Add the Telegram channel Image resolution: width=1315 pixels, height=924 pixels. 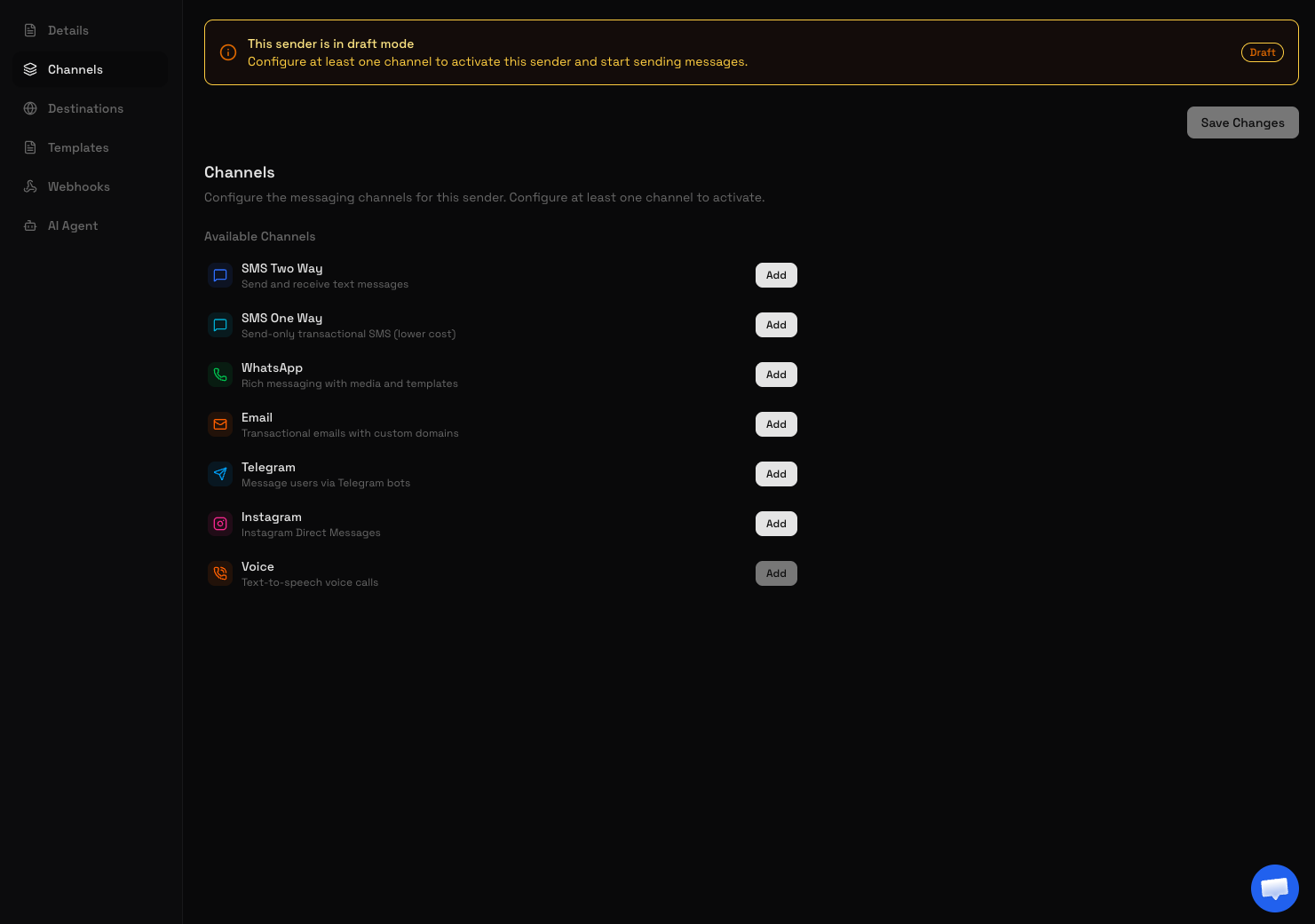tap(775, 473)
